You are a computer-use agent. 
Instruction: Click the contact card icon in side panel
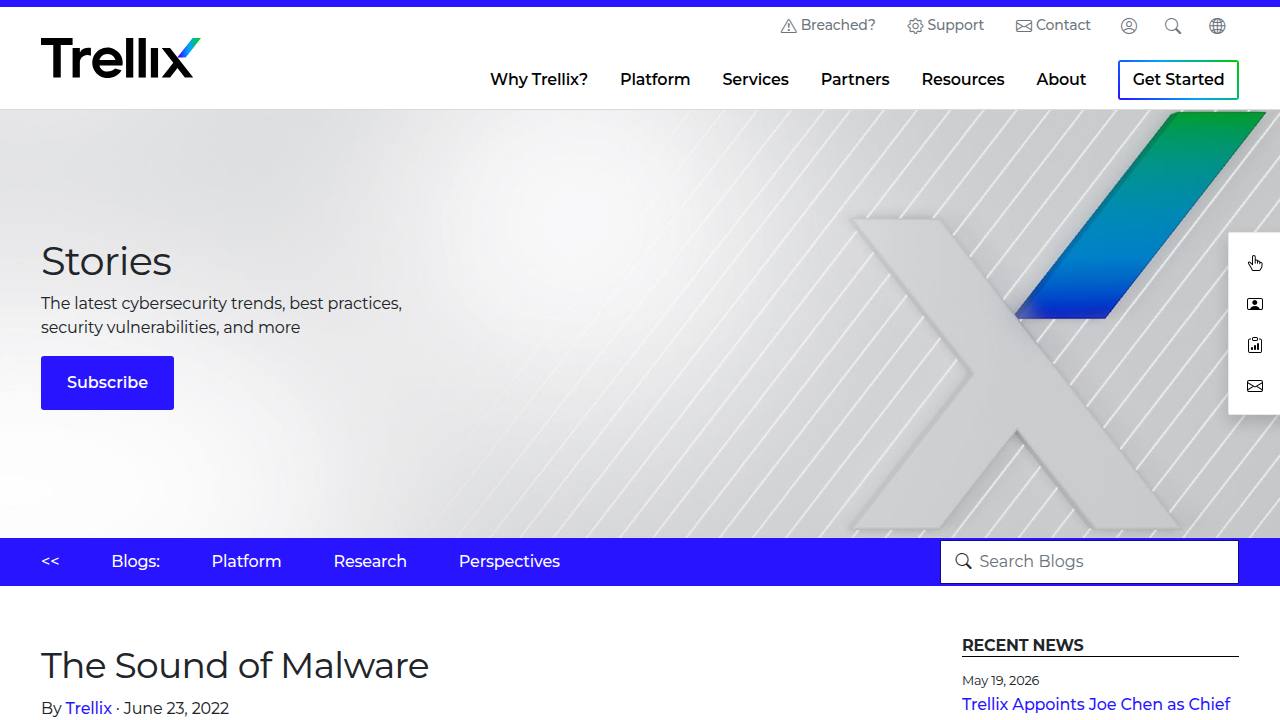(1255, 304)
